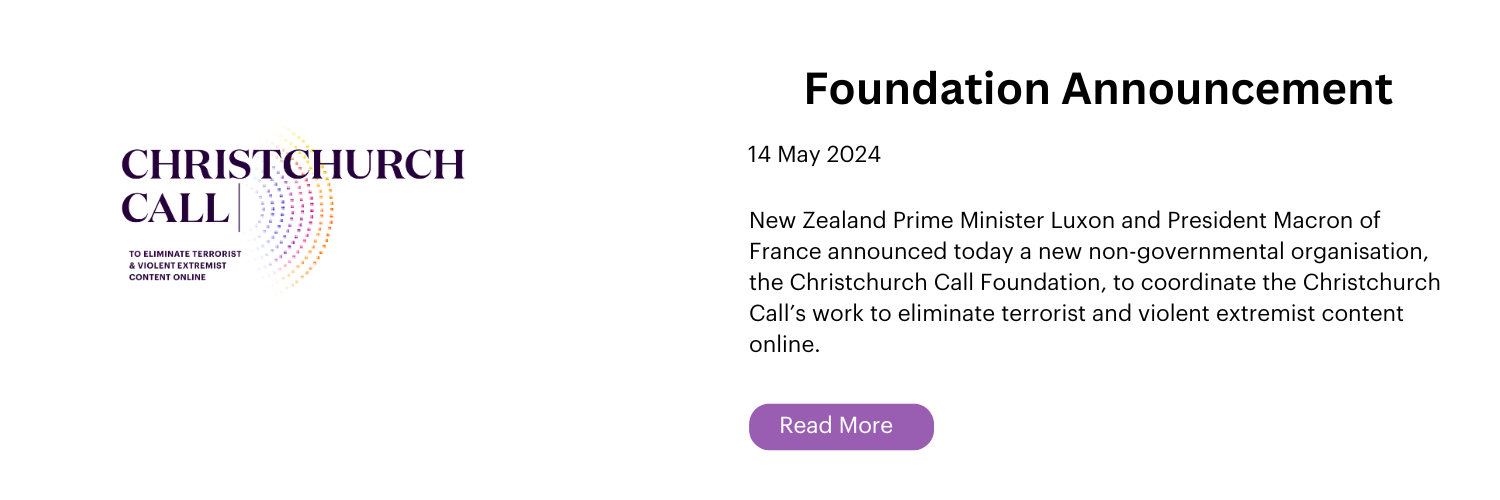Click the CHRISTCHURCH word in the logo
1500x500 pixels.
click(292, 164)
